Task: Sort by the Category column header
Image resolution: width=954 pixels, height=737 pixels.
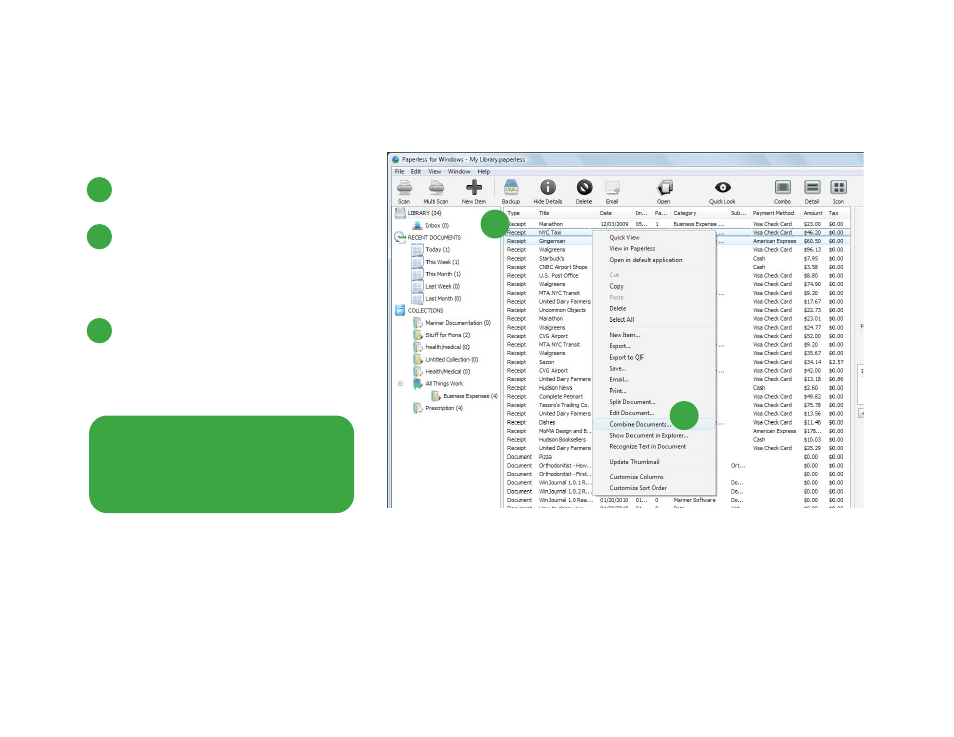Action: tap(700, 213)
